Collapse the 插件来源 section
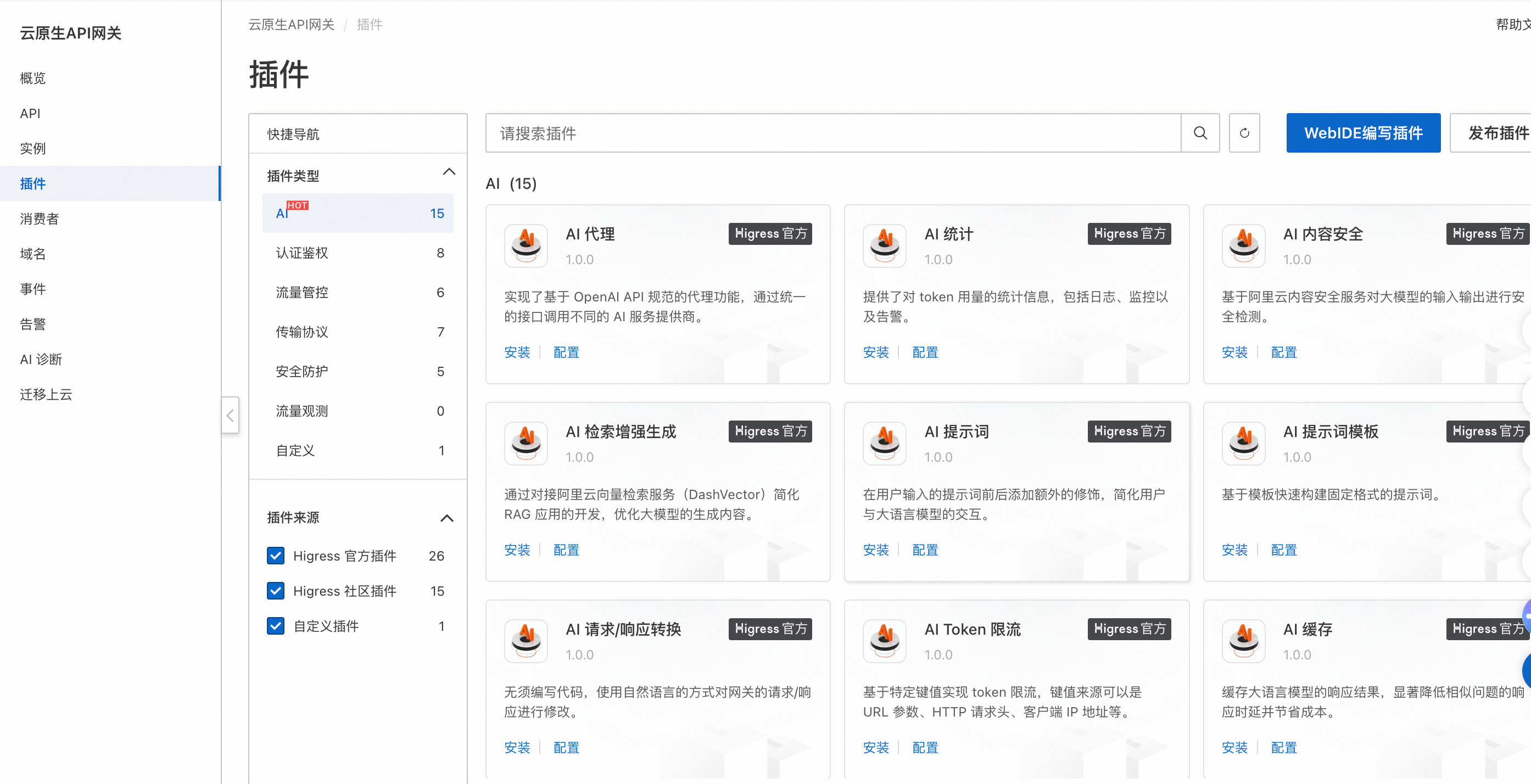The image size is (1531, 784). click(x=446, y=518)
